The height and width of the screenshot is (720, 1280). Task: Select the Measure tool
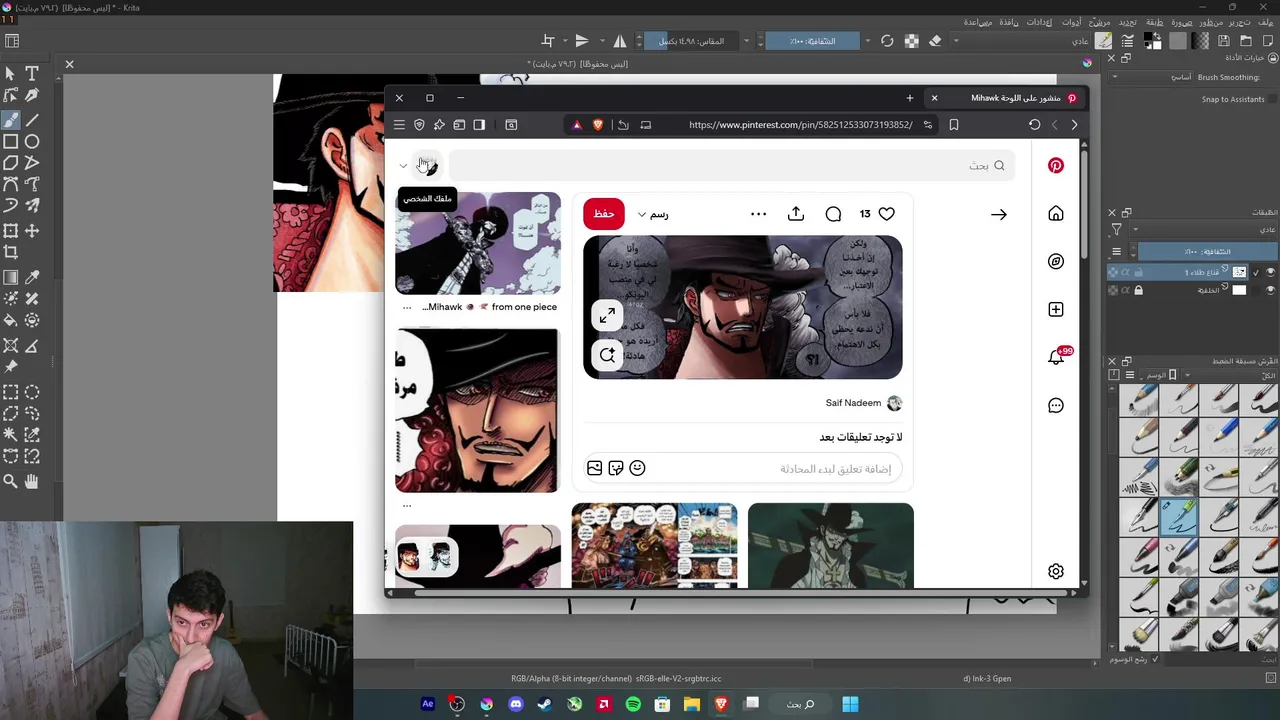(x=32, y=345)
